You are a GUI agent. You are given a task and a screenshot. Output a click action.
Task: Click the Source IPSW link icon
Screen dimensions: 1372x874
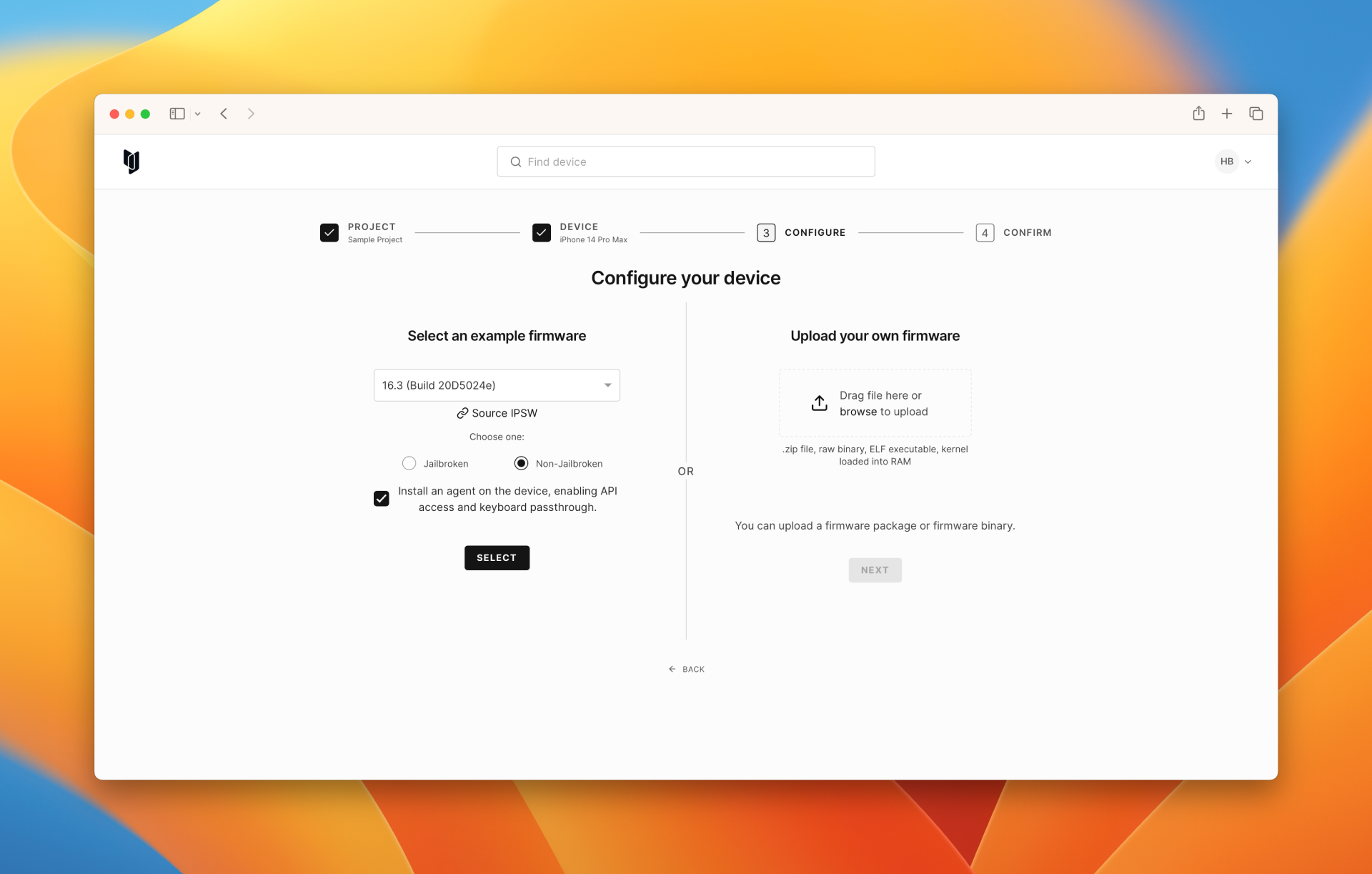point(462,413)
